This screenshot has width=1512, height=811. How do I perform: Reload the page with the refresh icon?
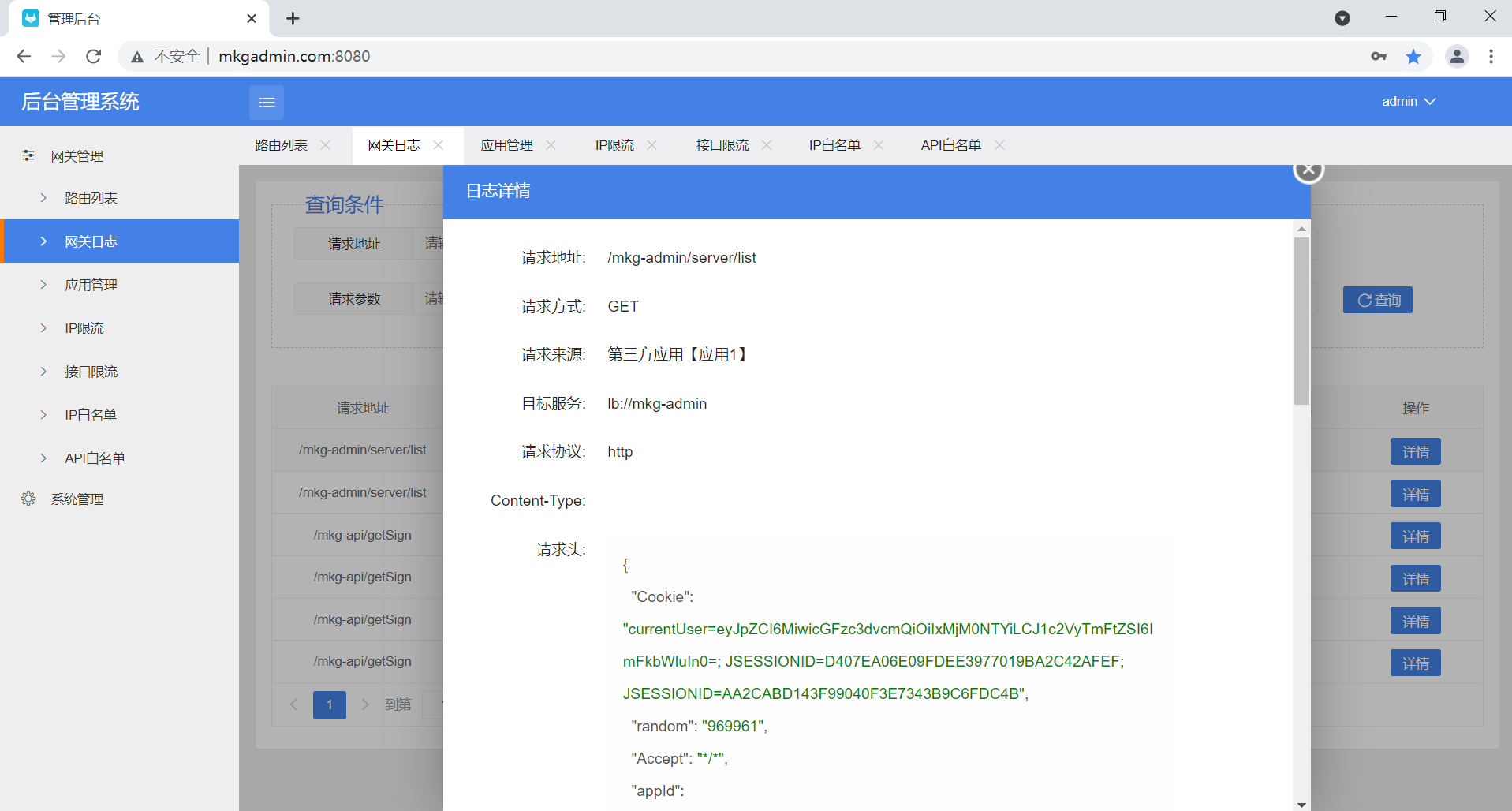coord(94,56)
